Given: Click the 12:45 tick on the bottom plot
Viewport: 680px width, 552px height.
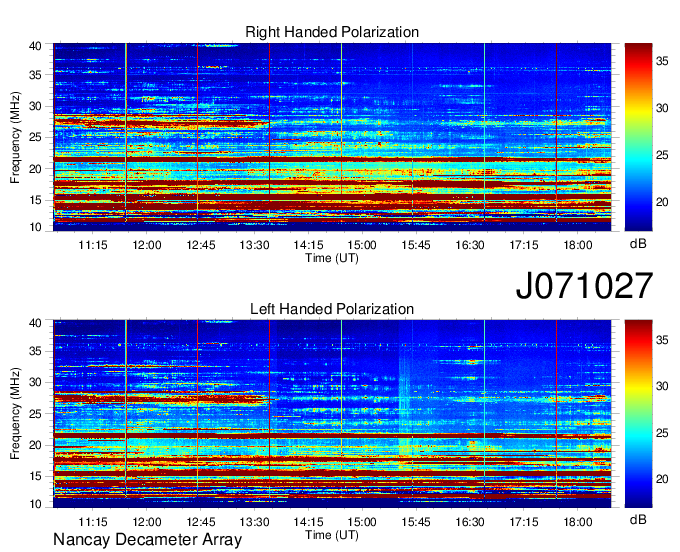Looking at the screenshot, I should (201, 522).
